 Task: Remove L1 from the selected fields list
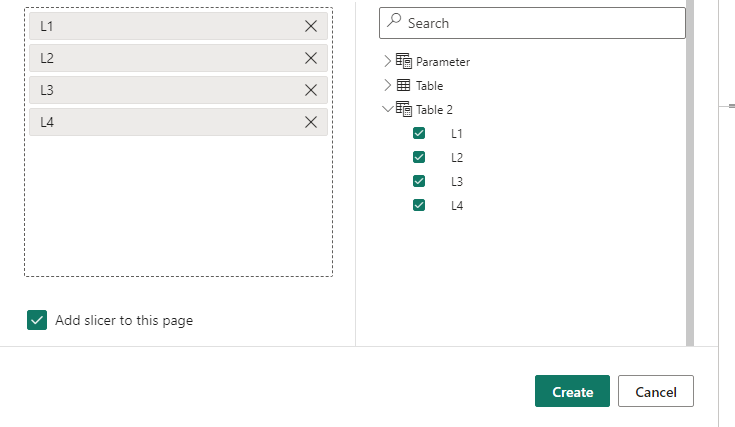311,26
